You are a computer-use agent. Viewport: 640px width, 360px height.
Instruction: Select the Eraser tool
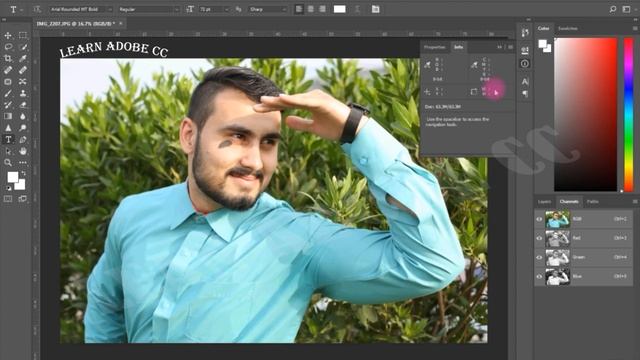pos(23,105)
